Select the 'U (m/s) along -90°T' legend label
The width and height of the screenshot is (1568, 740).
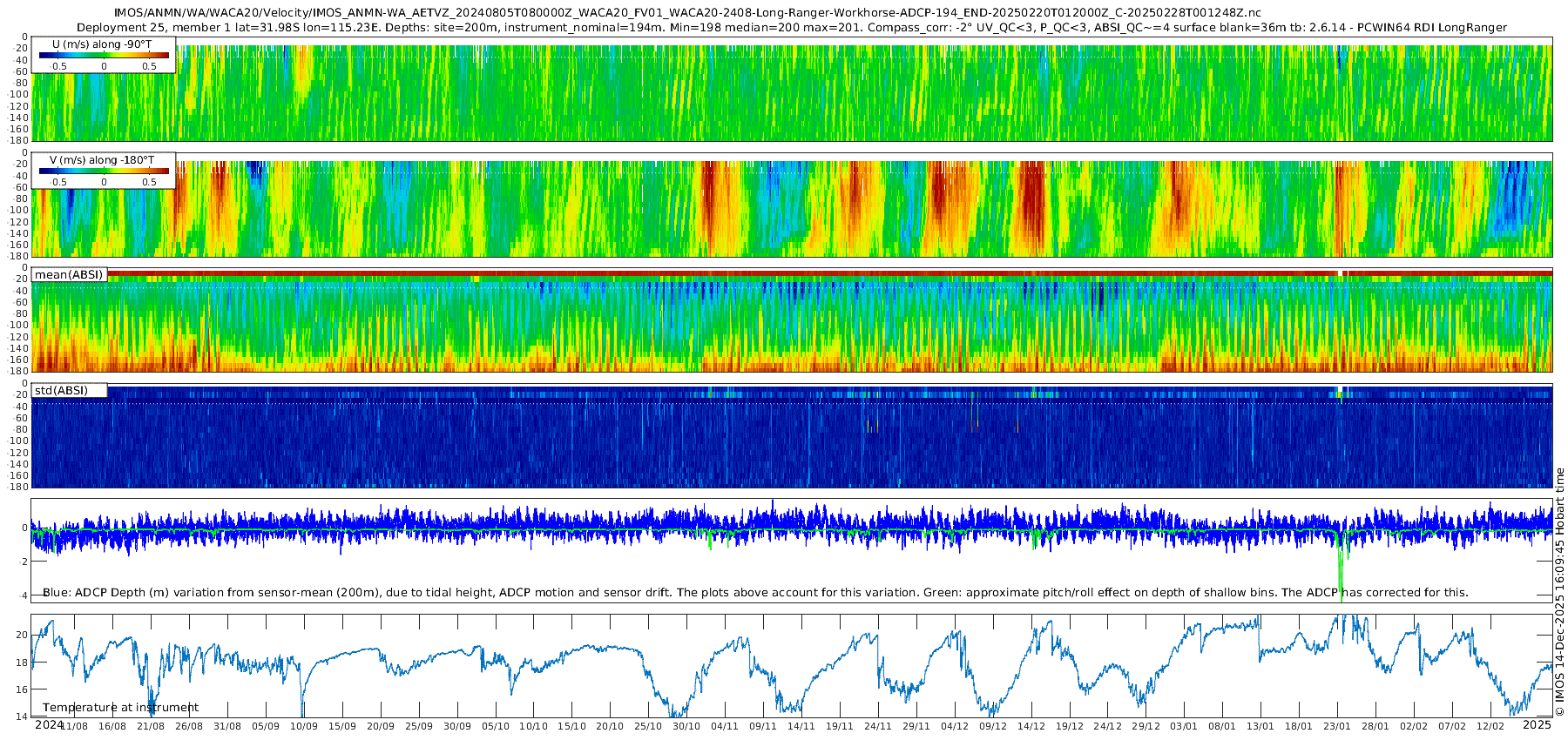pyautogui.click(x=104, y=44)
